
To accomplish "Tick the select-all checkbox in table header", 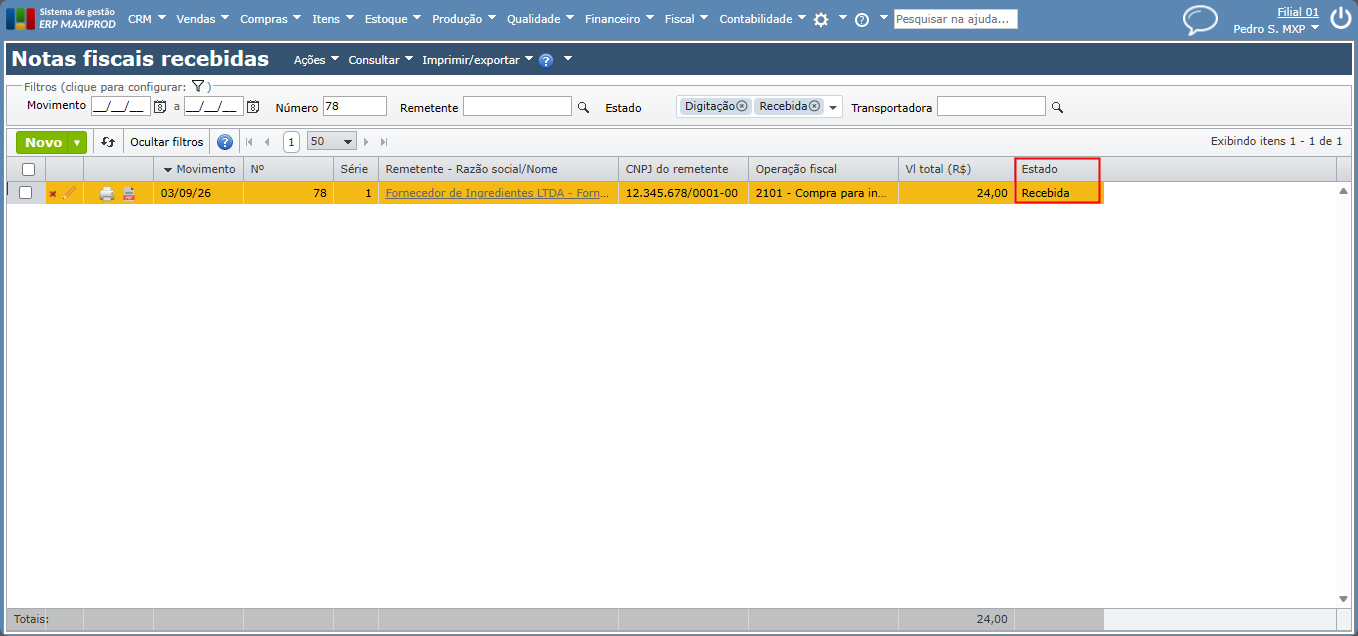I will [28, 169].
